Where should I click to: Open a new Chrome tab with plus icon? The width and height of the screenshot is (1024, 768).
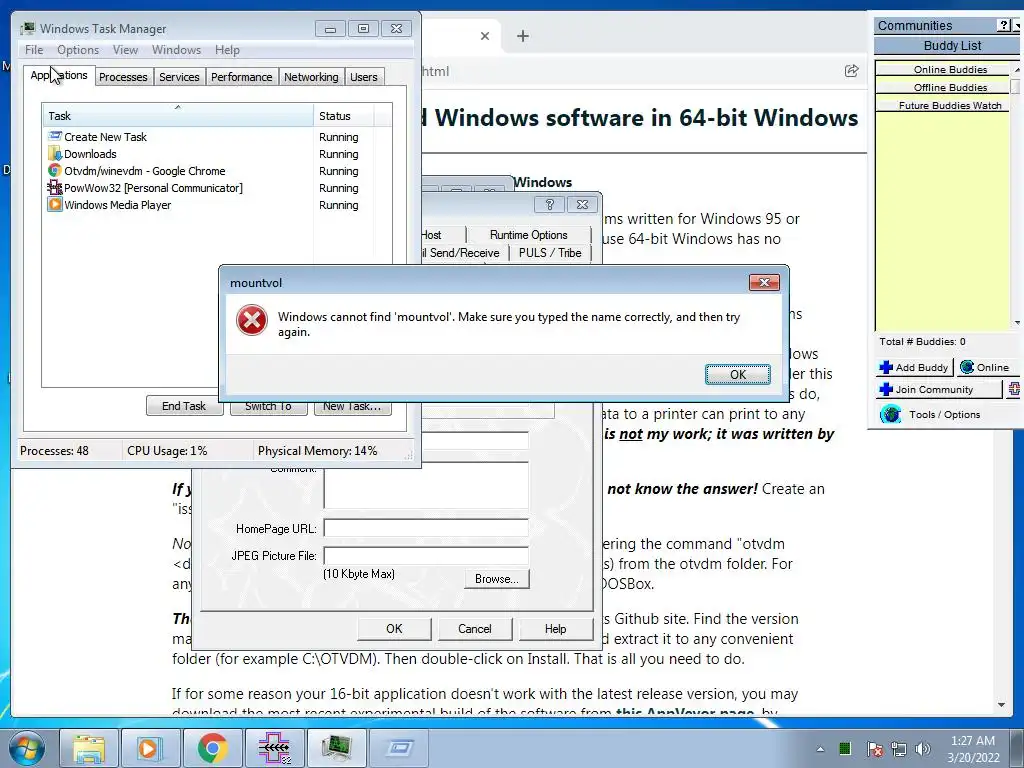522,36
